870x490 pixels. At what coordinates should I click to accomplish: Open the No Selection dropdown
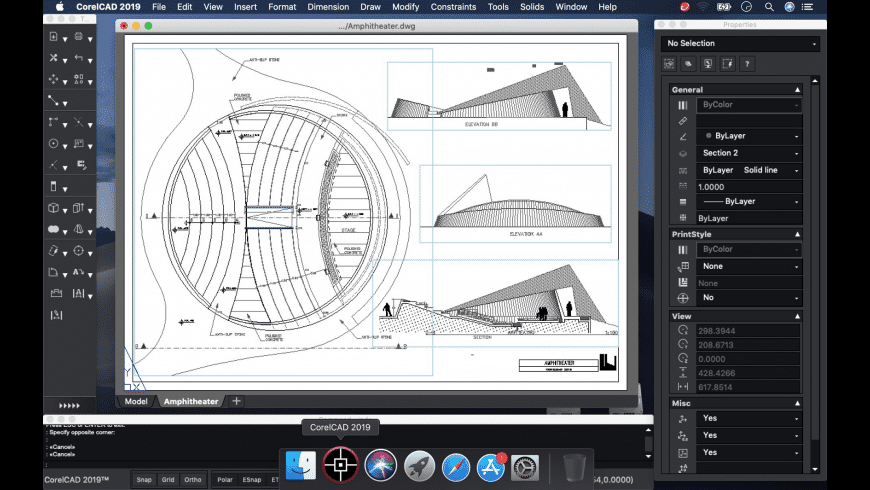tap(740, 44)
